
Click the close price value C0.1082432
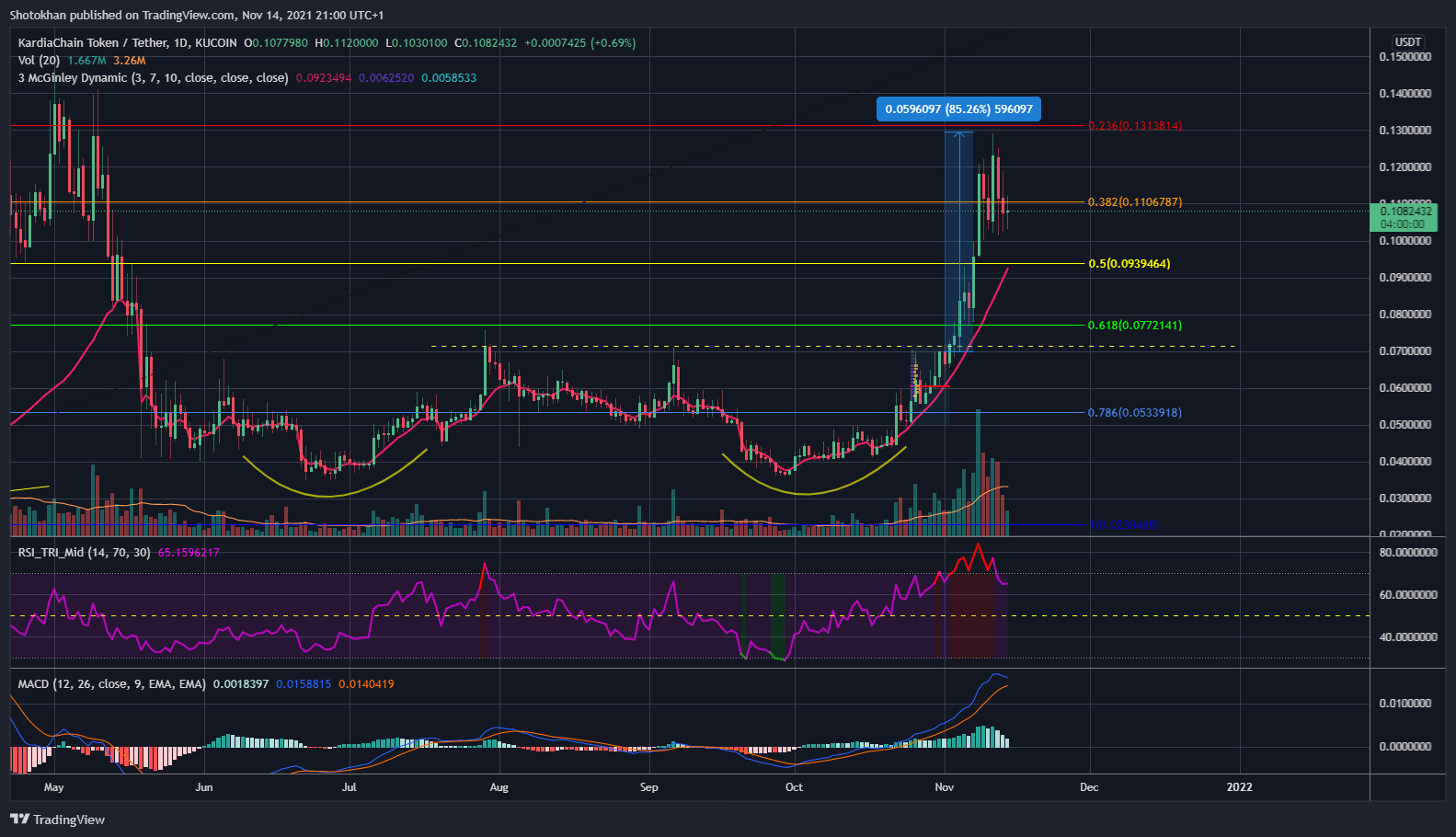(x=486, y=43)
